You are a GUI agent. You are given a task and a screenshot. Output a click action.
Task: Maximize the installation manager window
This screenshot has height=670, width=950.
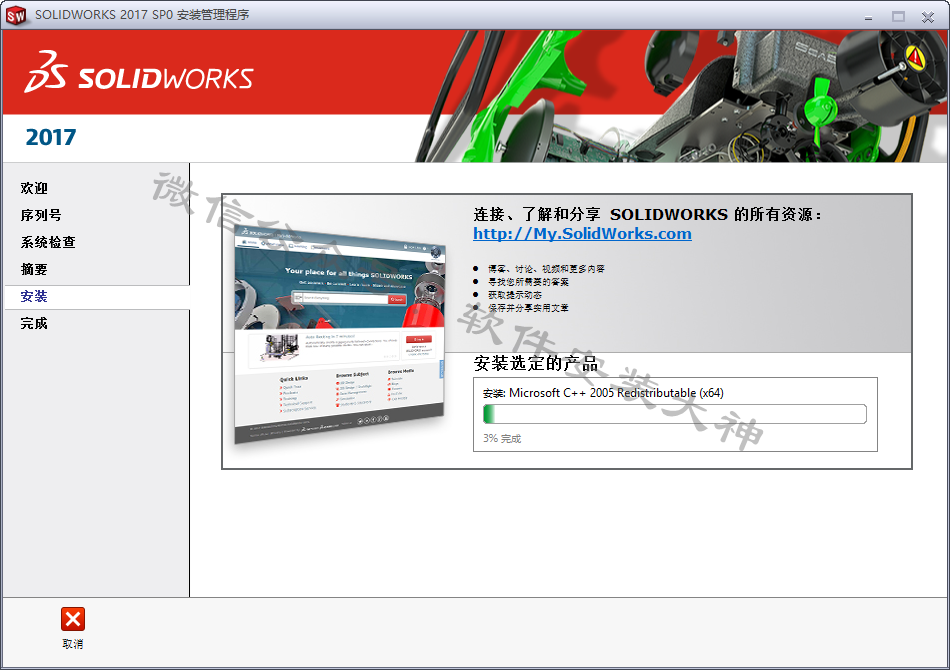[898, 17]
